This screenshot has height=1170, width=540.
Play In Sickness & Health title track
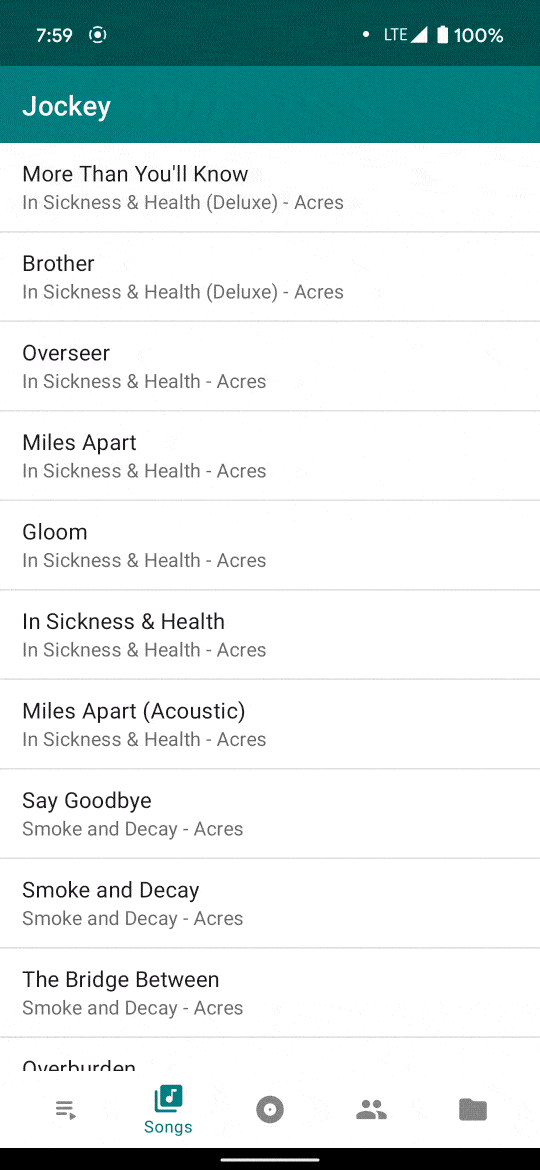tap(270, 635)
